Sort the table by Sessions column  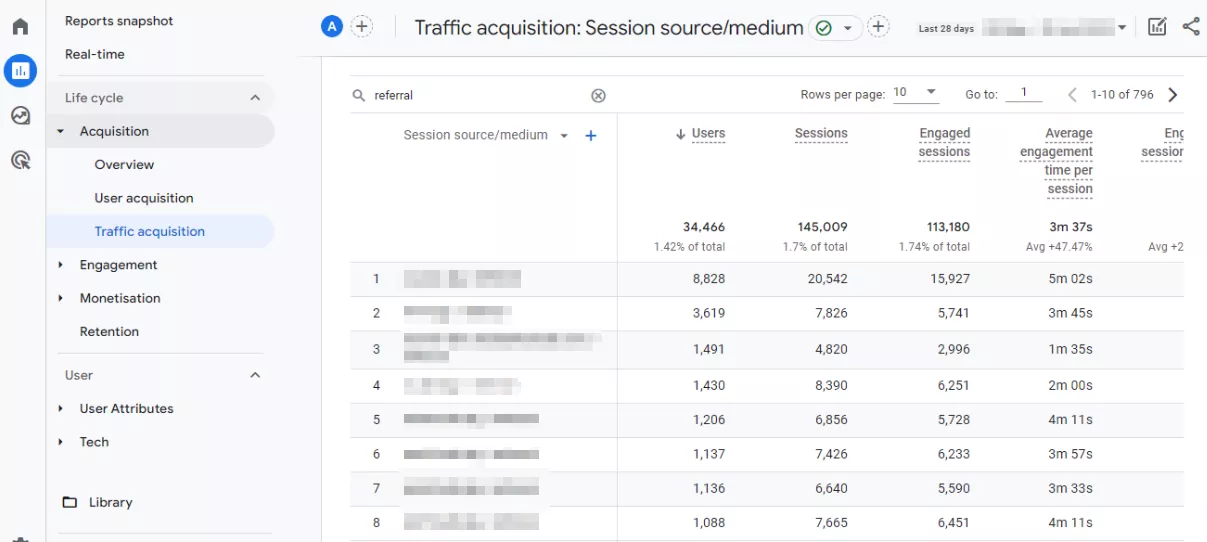click(x=821, y=134)
